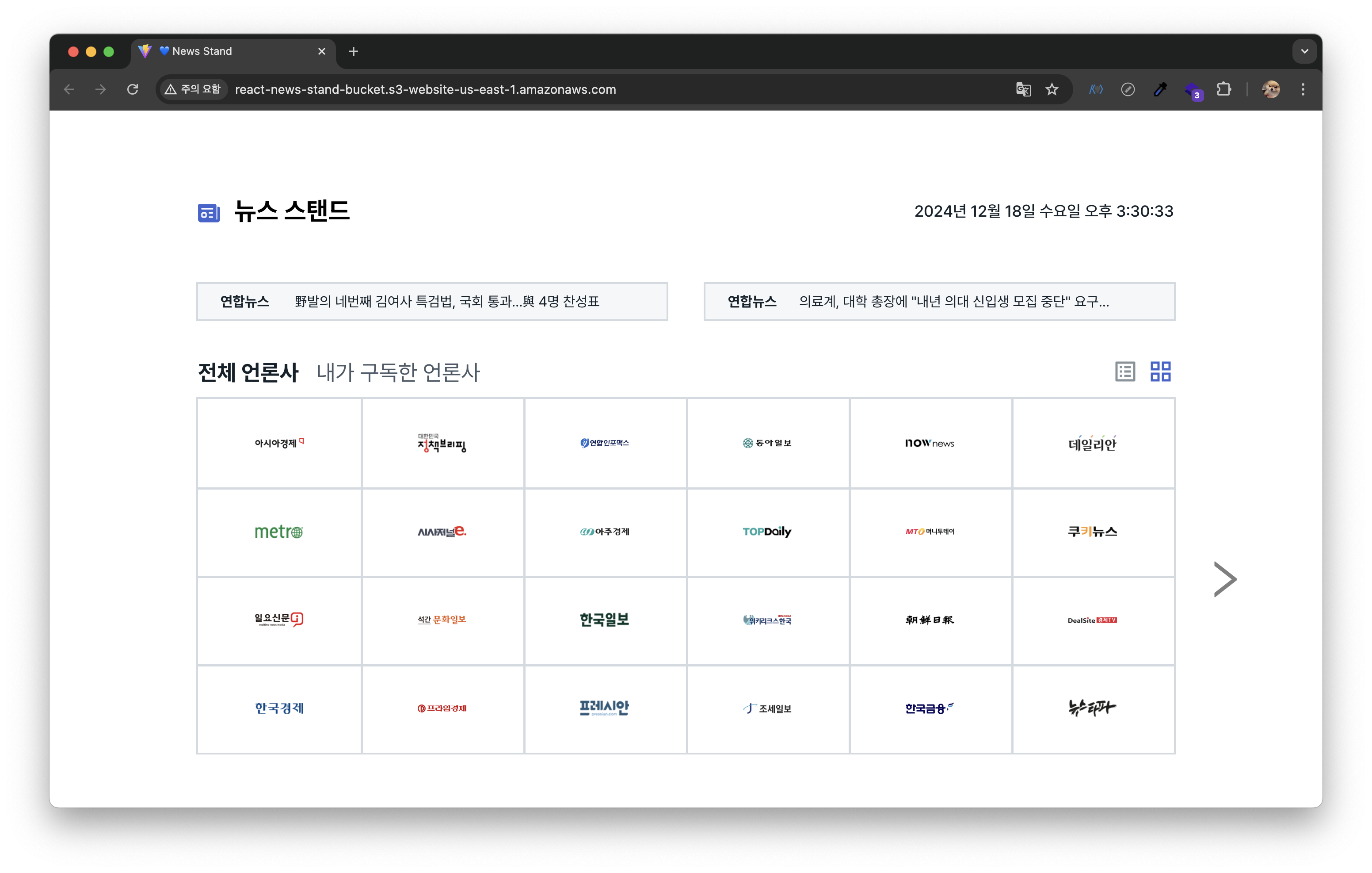This screenshot has height=873, width=1372.
Task: Open right 연합뉴스 headline about 의료계
Action: coord(953,302)
